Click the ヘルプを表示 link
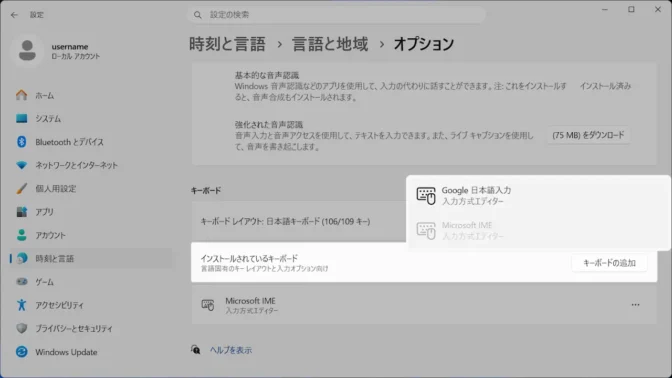 [231, 350]
